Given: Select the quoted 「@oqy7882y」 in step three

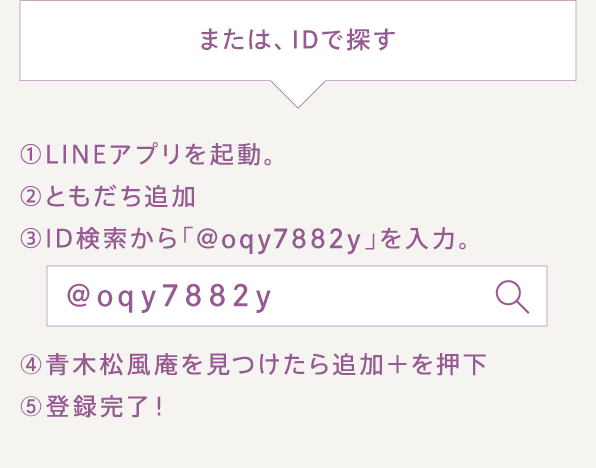Looking at the screenshot, I should [x=279, y=240].
